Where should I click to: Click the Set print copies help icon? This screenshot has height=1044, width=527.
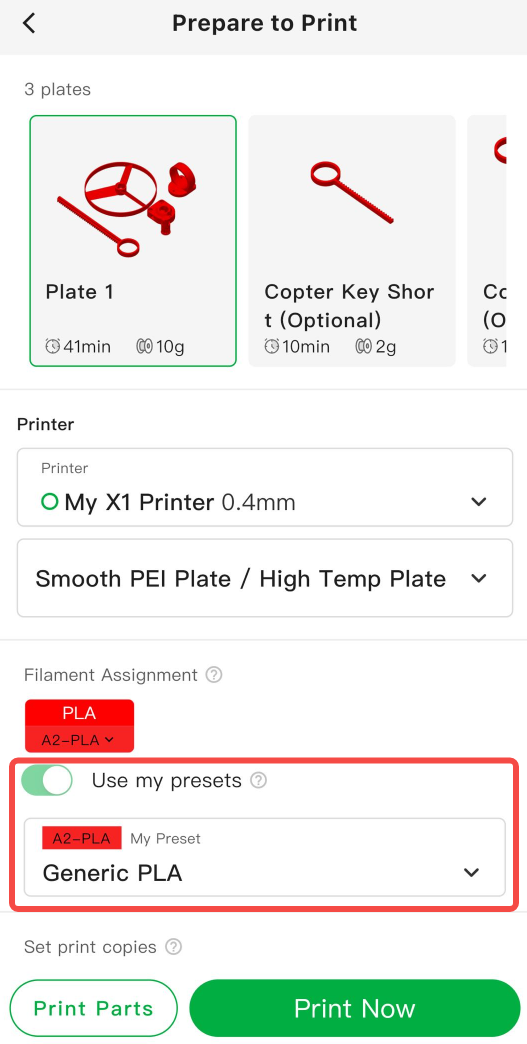pyautogui.click(x=173, y=947)
